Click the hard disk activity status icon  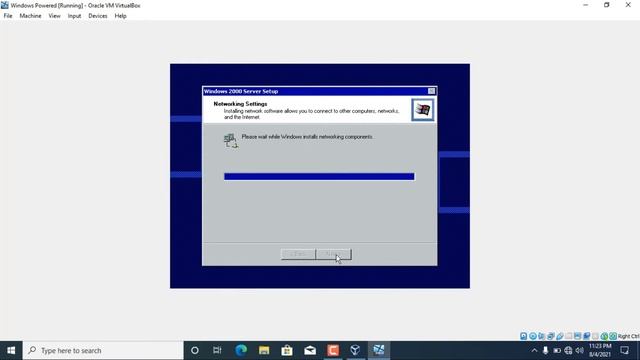(524, 336)
